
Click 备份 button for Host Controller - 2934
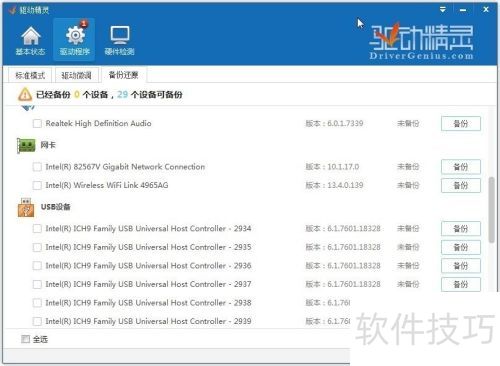click(x=461, y=229)
